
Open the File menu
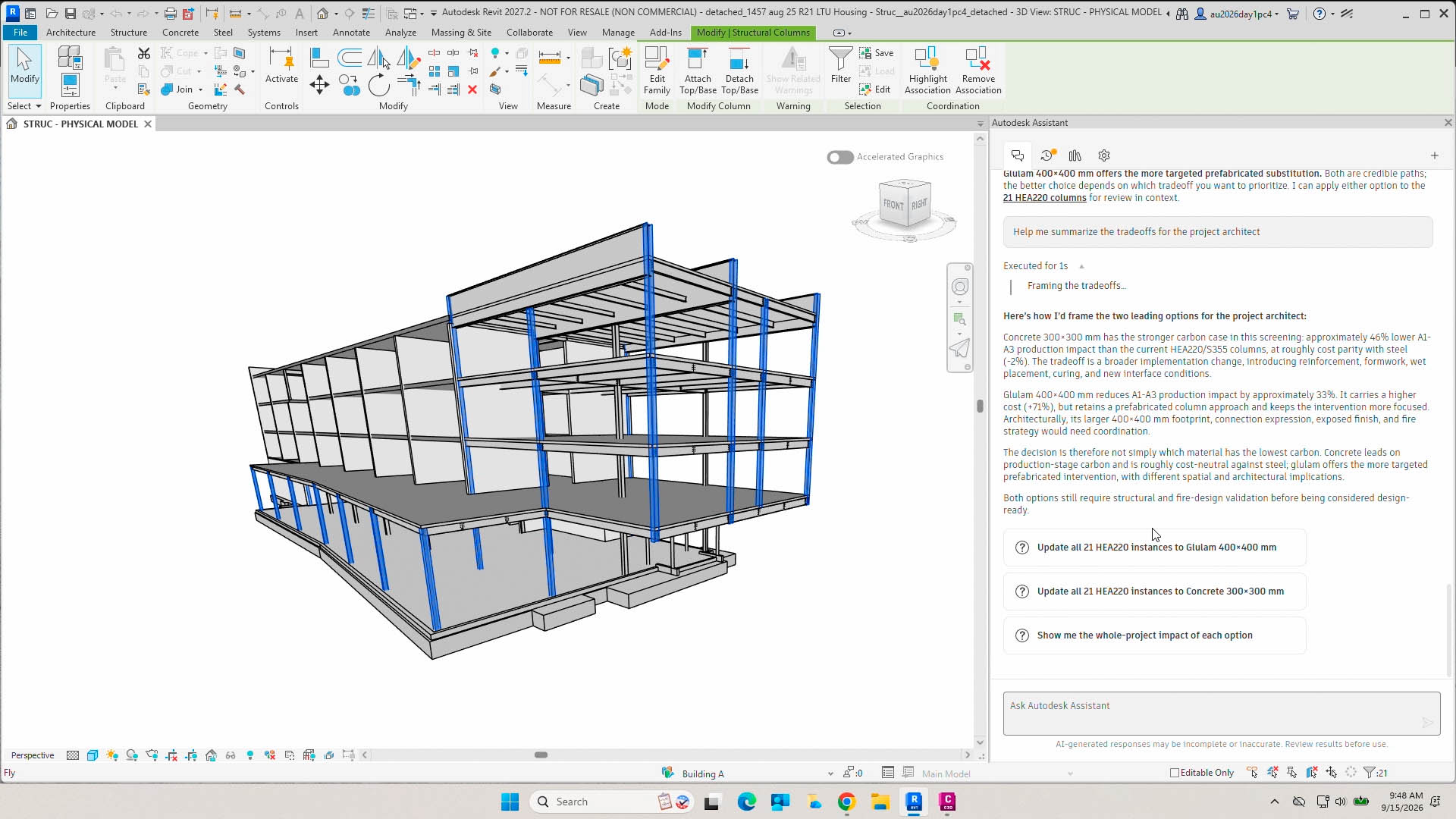20,33
